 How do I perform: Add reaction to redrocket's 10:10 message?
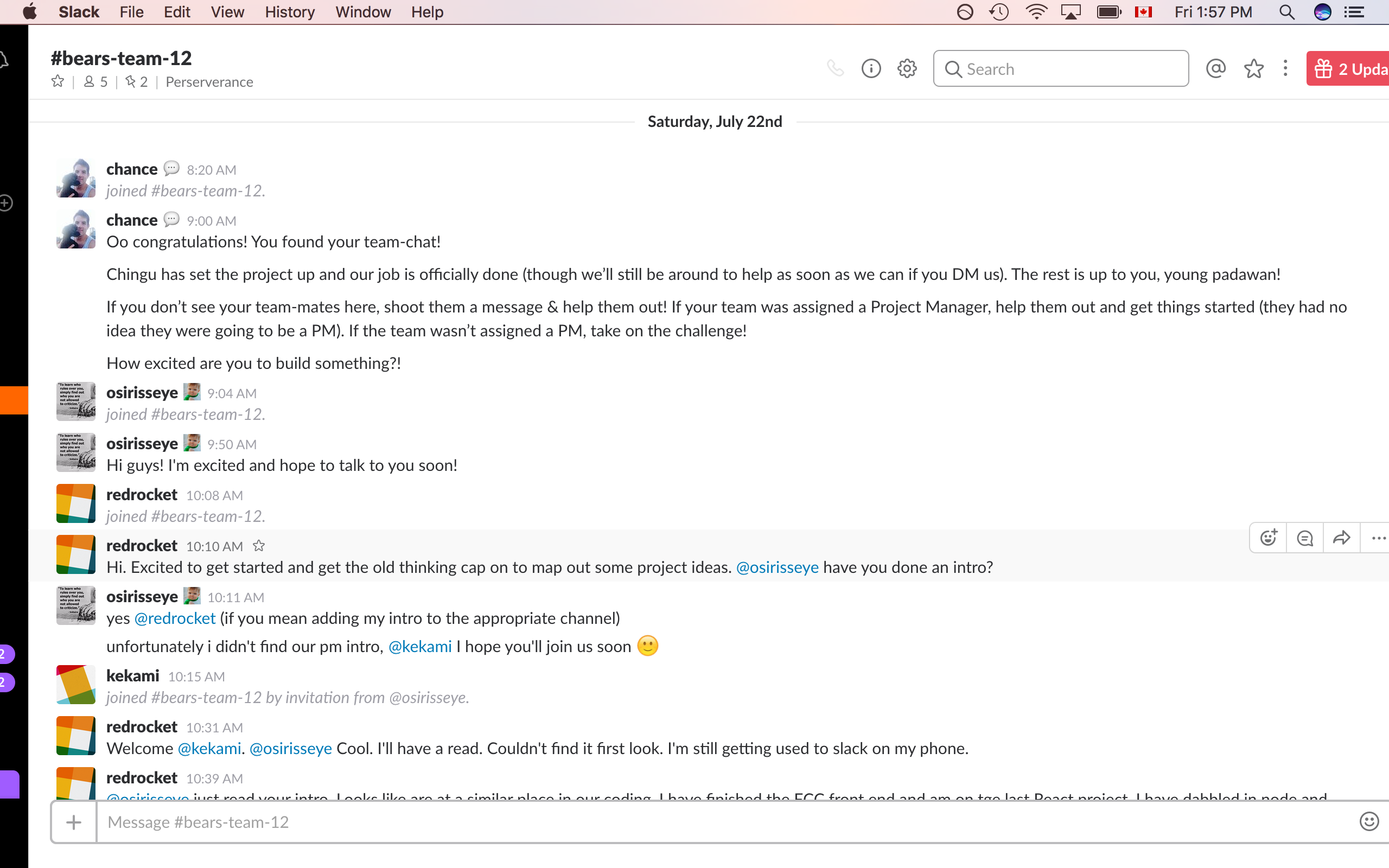tap(1268, 538)
